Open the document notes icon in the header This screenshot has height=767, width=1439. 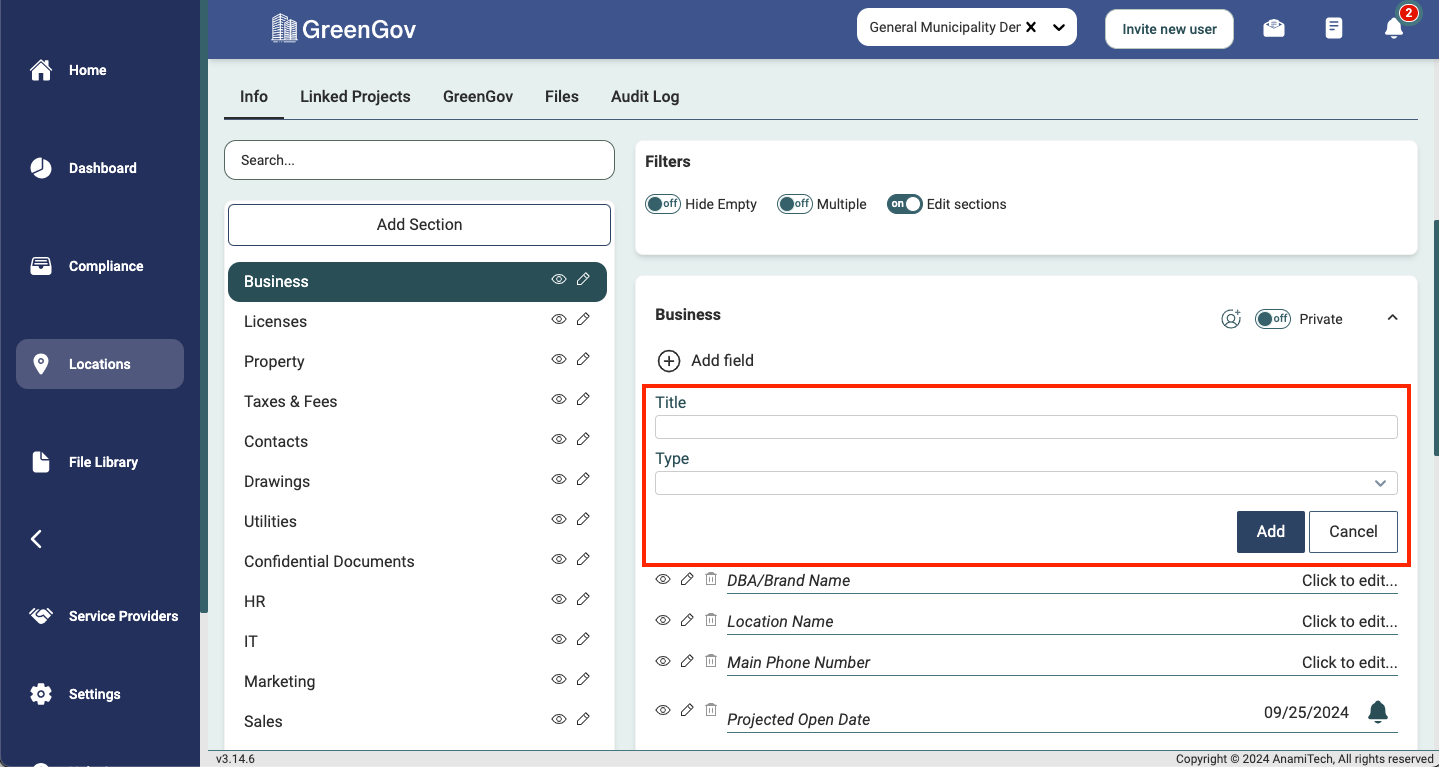click(1334, 28)
